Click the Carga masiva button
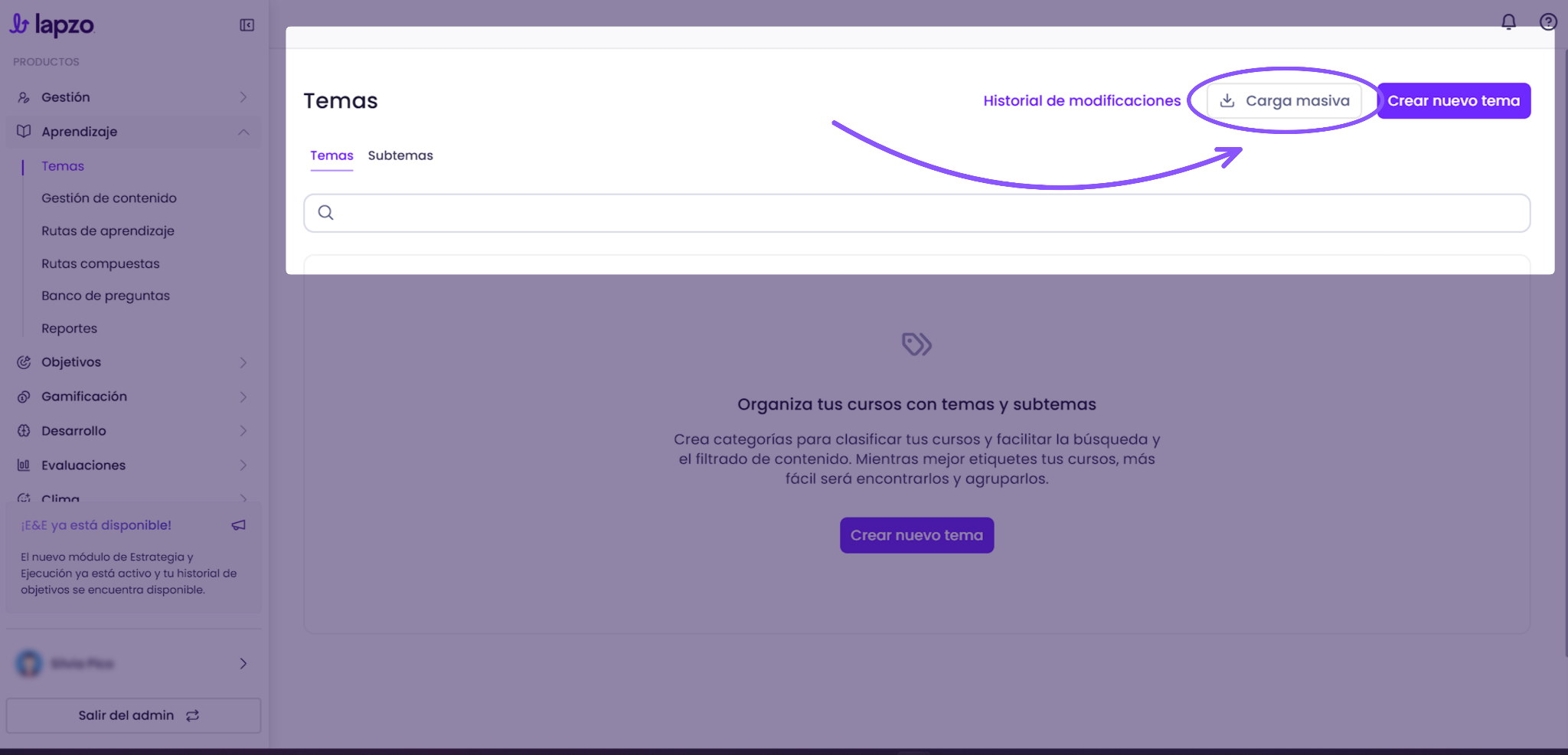Viewport: 1568px width, 755px height. tap(1284, 101)
